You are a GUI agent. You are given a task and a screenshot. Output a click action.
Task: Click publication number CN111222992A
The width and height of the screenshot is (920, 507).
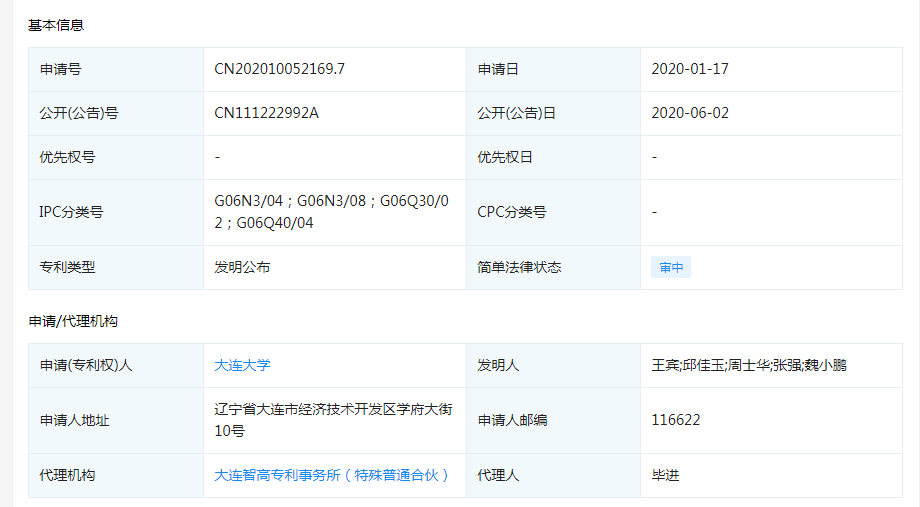pos(266,114)
